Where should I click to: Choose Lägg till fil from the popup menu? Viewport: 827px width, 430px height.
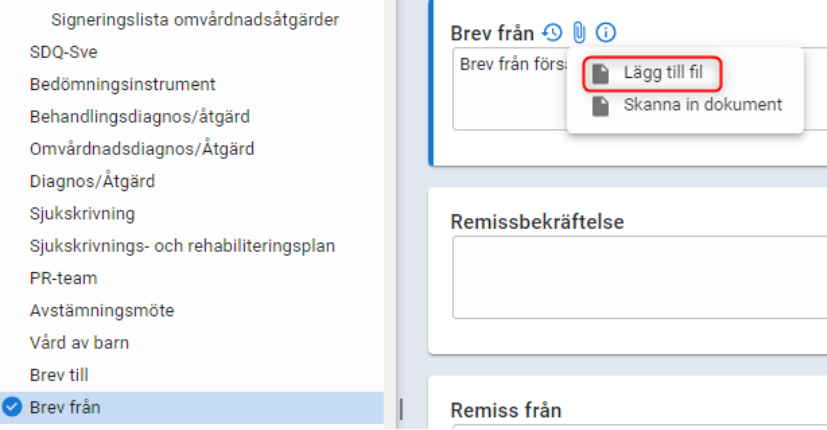click(x=663, y=73)
